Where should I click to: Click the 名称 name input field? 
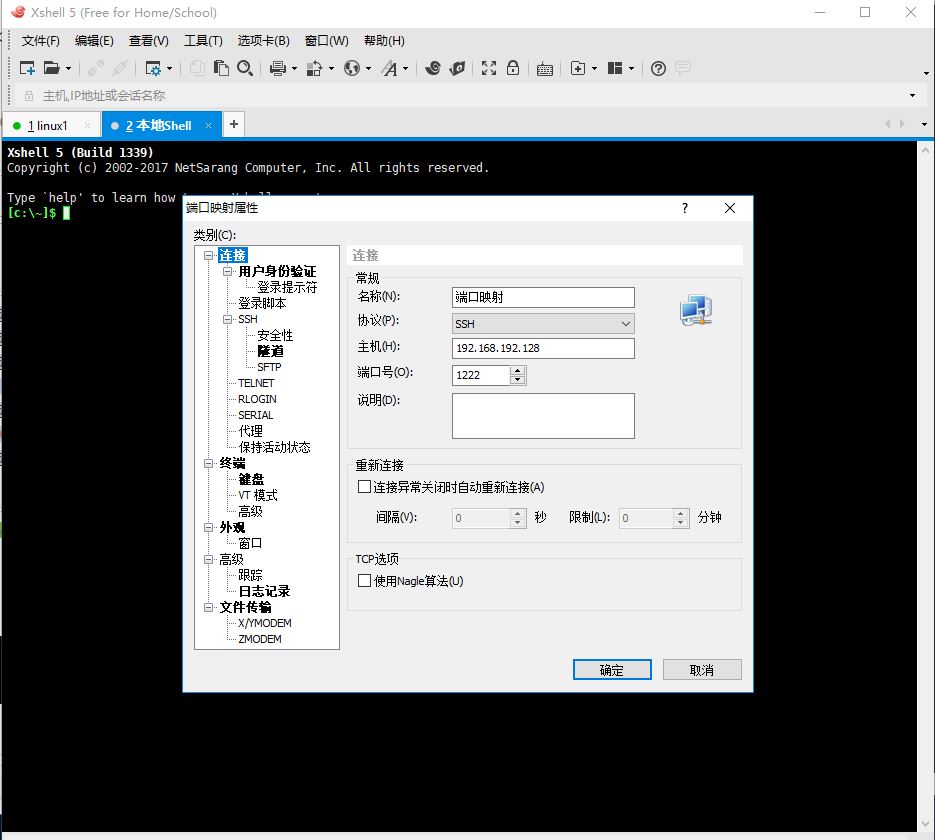[543, 297]
